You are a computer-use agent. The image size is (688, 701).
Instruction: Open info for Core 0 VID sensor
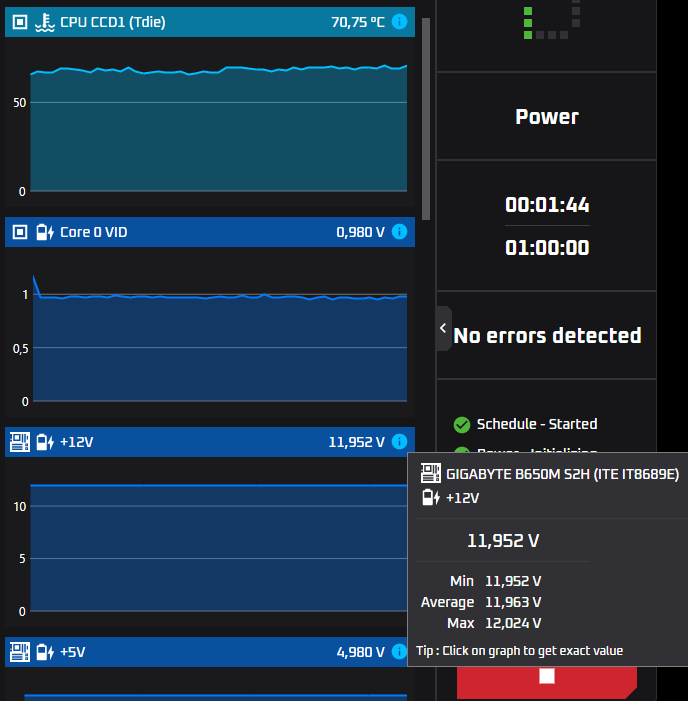pos(399,232)
